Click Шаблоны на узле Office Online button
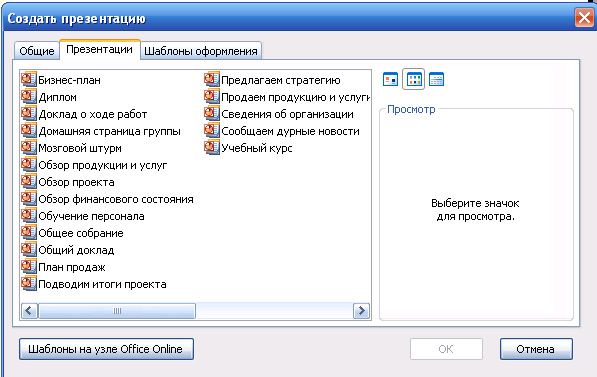 click(x=106, y=349)
